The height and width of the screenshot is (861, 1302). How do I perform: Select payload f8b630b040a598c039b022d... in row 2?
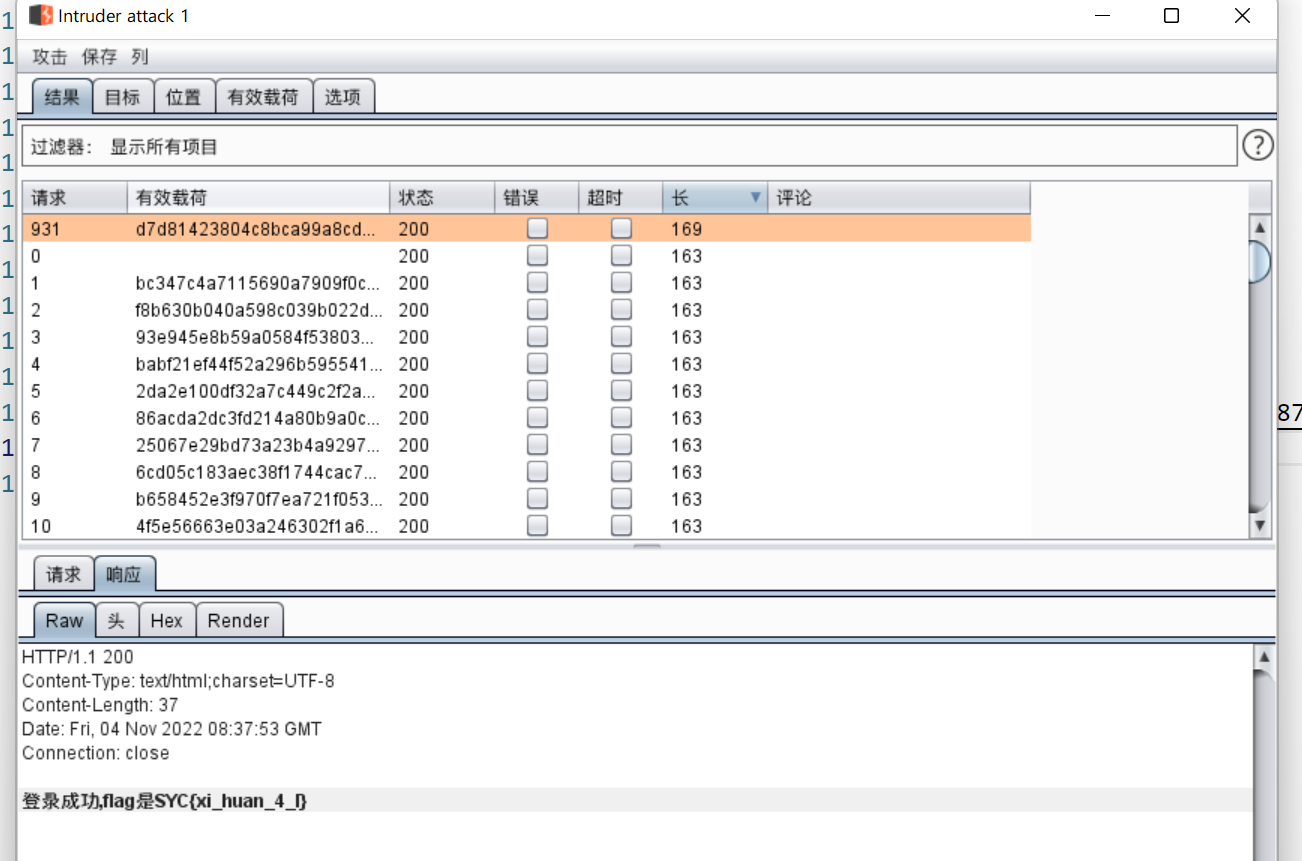tap(259, 310)
